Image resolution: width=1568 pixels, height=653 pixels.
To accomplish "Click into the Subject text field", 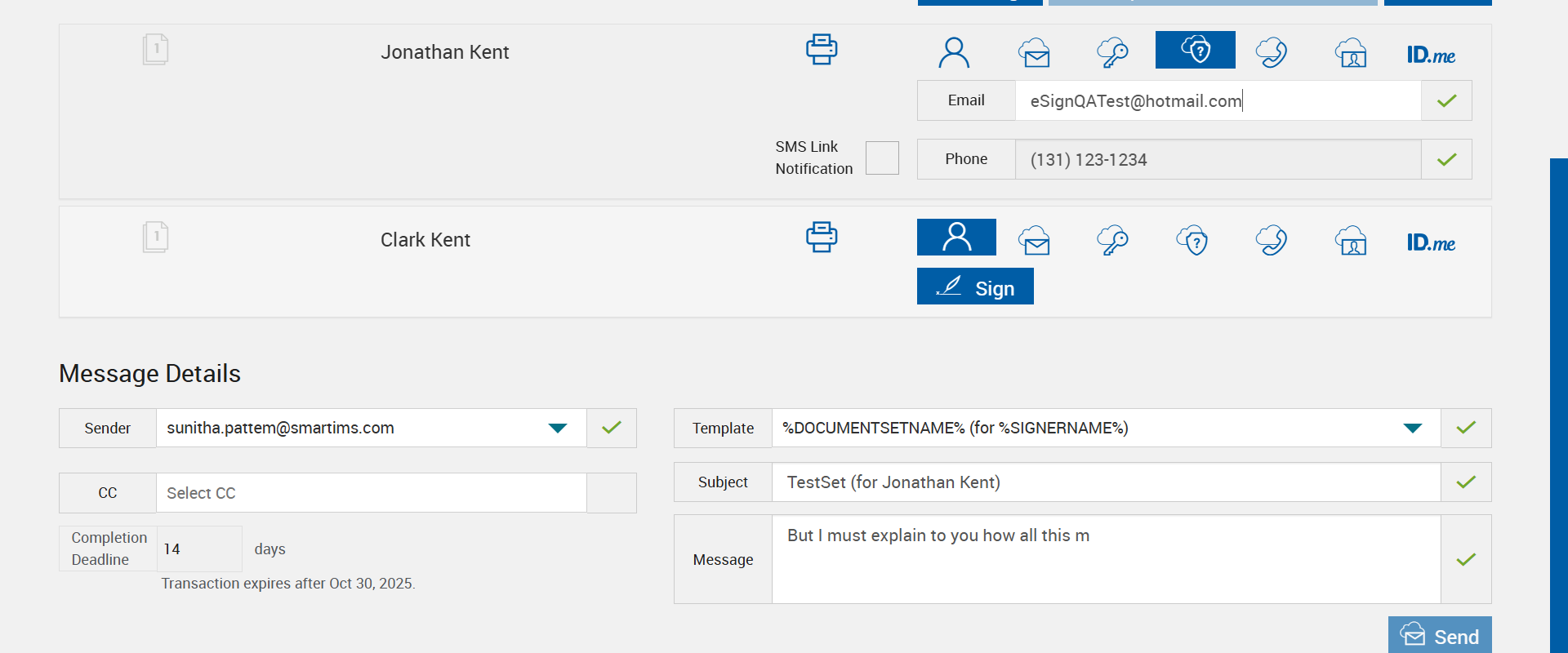I will click(x=1106, y=482).
